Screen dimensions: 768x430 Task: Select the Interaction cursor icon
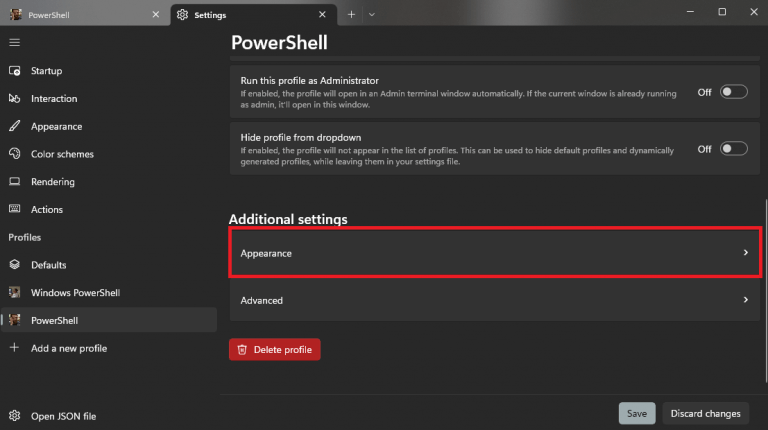click(x=14, y=98)
